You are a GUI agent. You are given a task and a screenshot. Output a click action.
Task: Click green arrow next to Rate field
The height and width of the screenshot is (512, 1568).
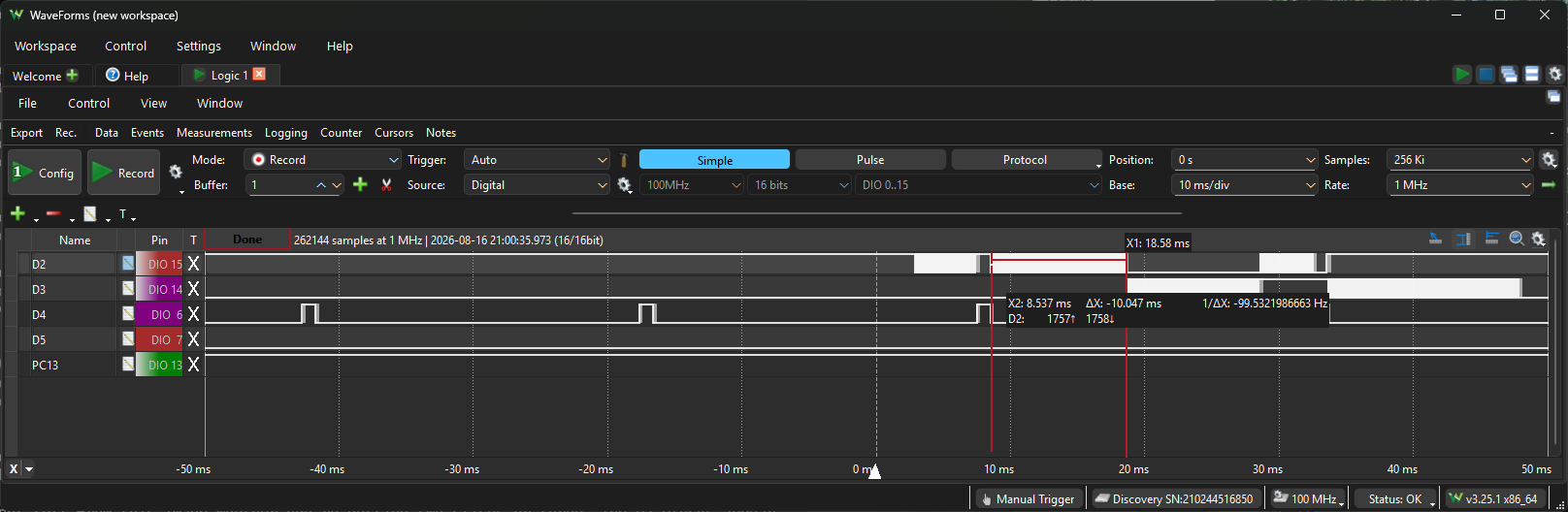coord(1549,184)
